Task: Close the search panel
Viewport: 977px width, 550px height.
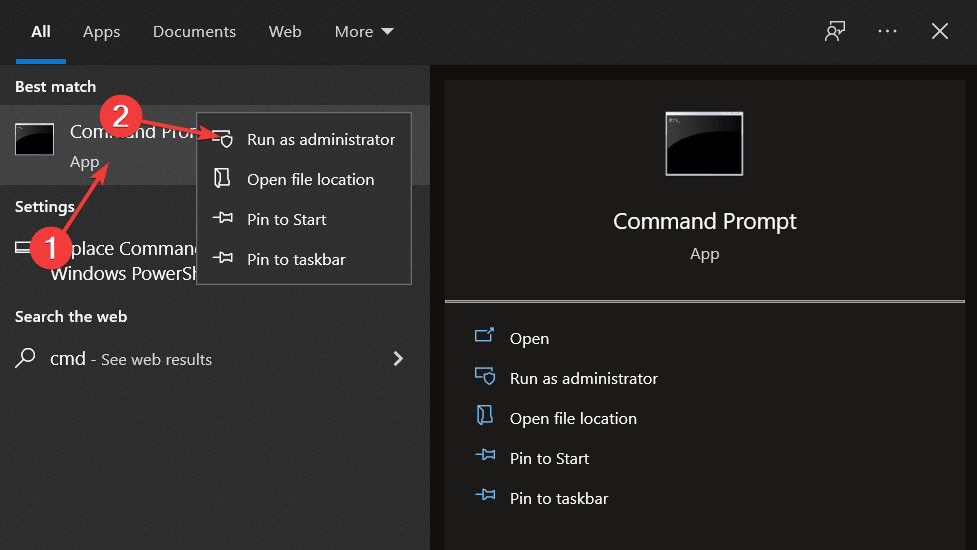Action: coord(940,31)
